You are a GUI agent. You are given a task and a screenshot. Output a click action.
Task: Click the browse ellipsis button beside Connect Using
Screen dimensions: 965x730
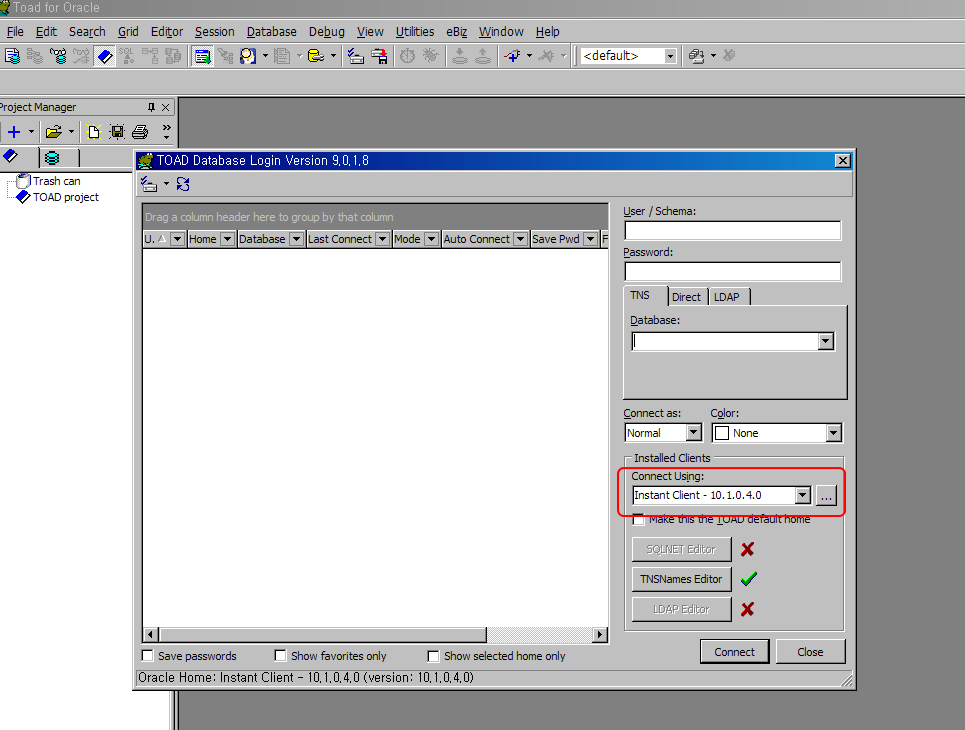(x=826, y=495)
